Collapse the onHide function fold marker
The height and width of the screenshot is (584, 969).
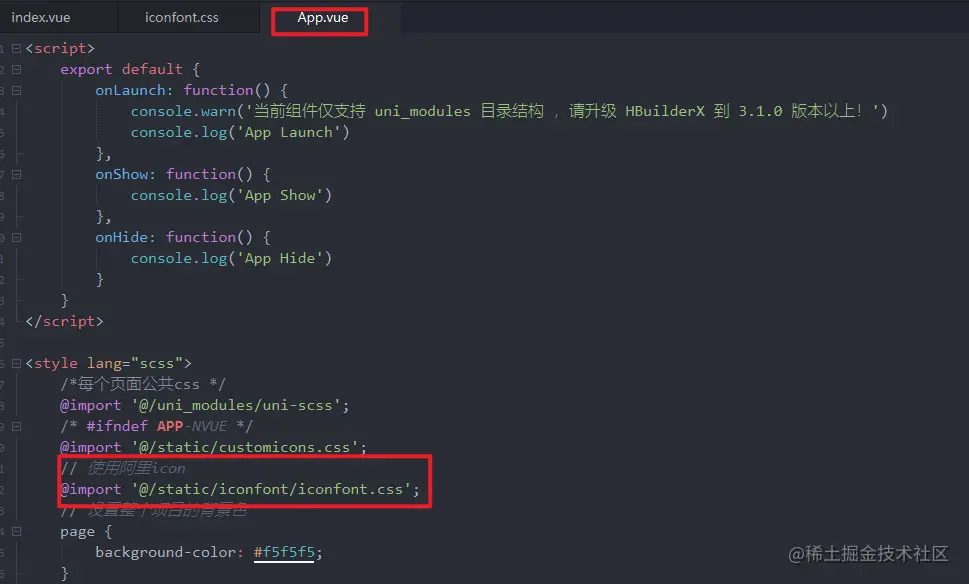(x=17, y=237)
